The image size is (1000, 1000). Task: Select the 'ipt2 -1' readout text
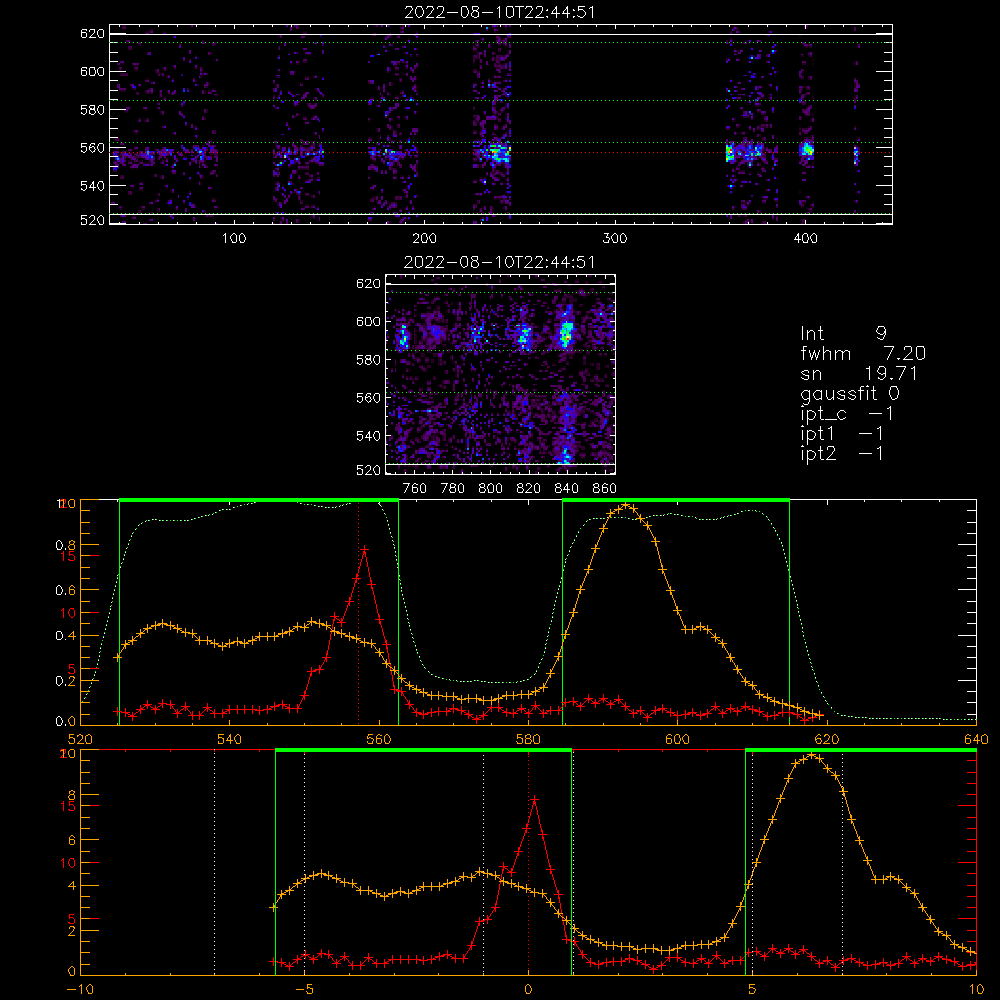842,453
